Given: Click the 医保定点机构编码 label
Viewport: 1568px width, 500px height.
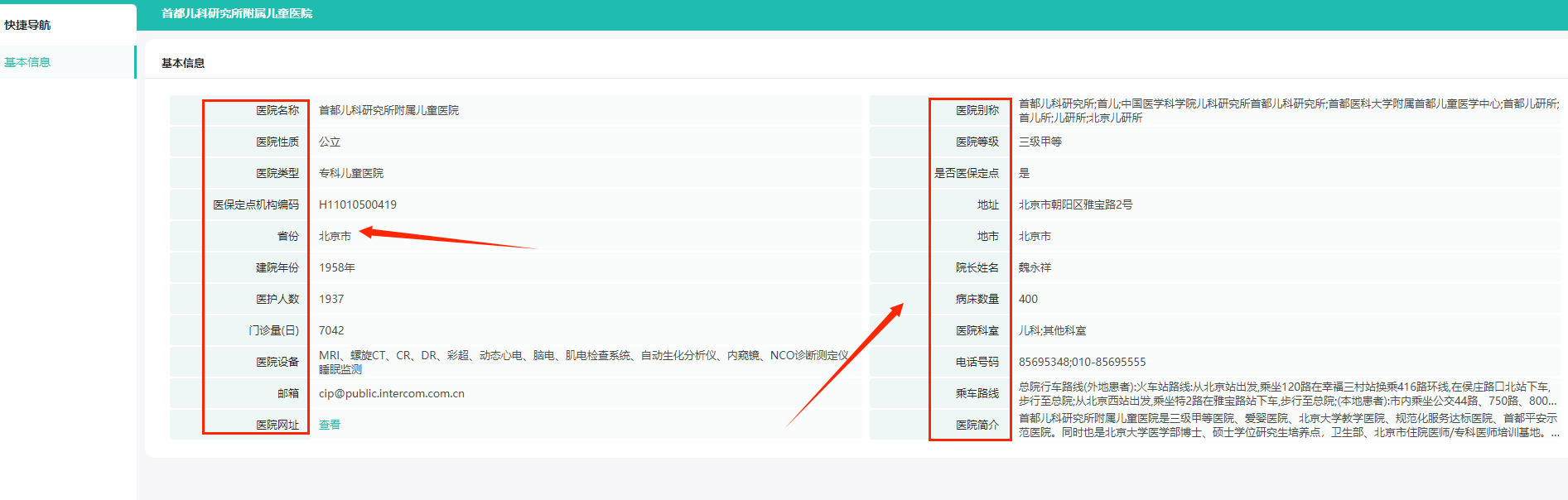Looking at the screenshot, I should pyautogui.click(x=256, y=204).
